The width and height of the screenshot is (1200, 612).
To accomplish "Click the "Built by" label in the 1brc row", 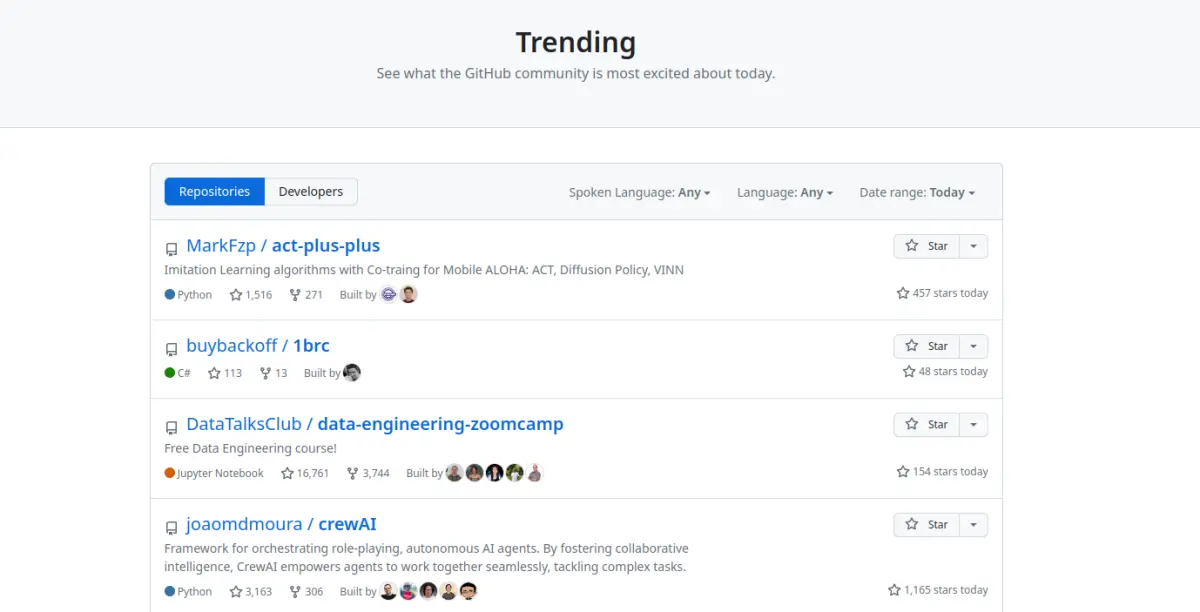I will click(x=322, y=373).
